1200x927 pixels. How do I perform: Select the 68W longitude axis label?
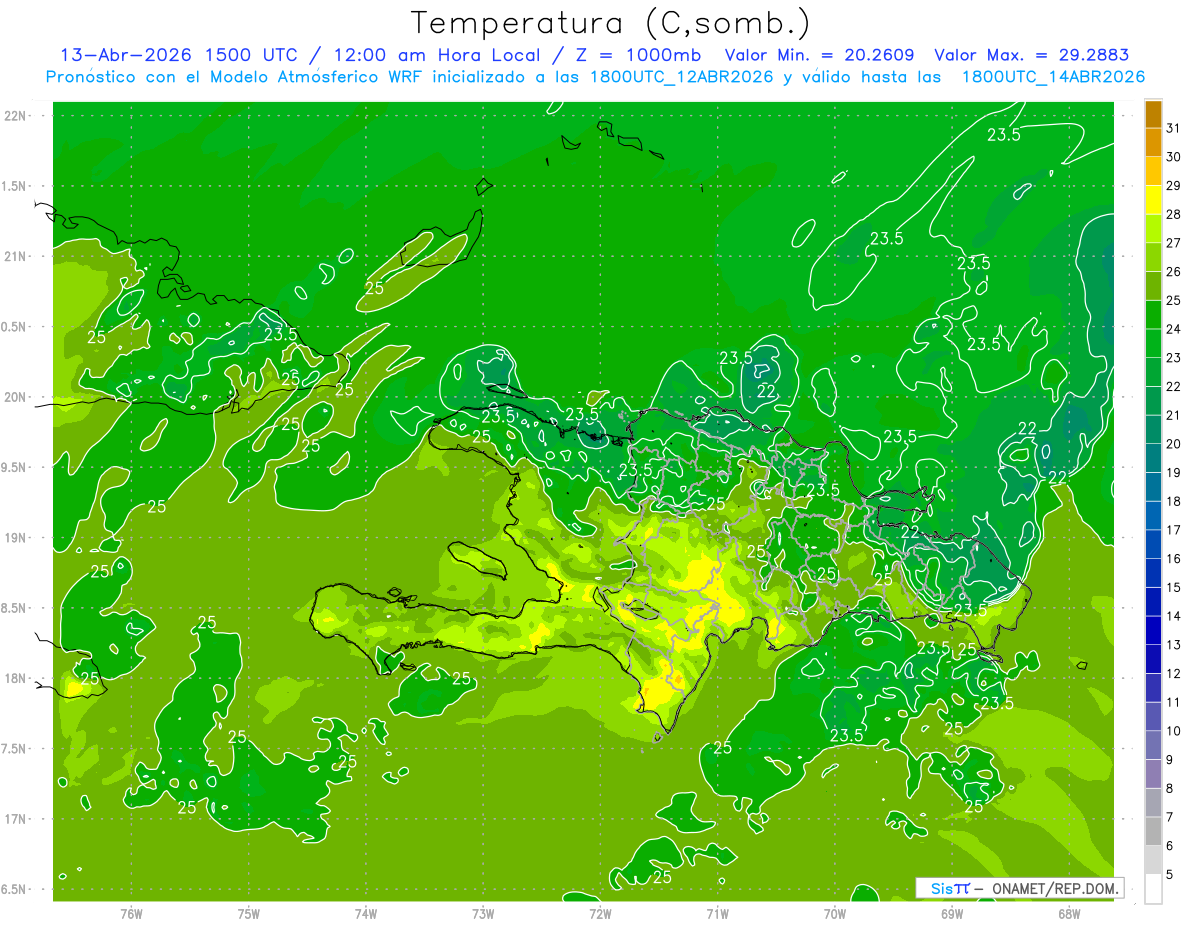click(x=1068, y=914)
